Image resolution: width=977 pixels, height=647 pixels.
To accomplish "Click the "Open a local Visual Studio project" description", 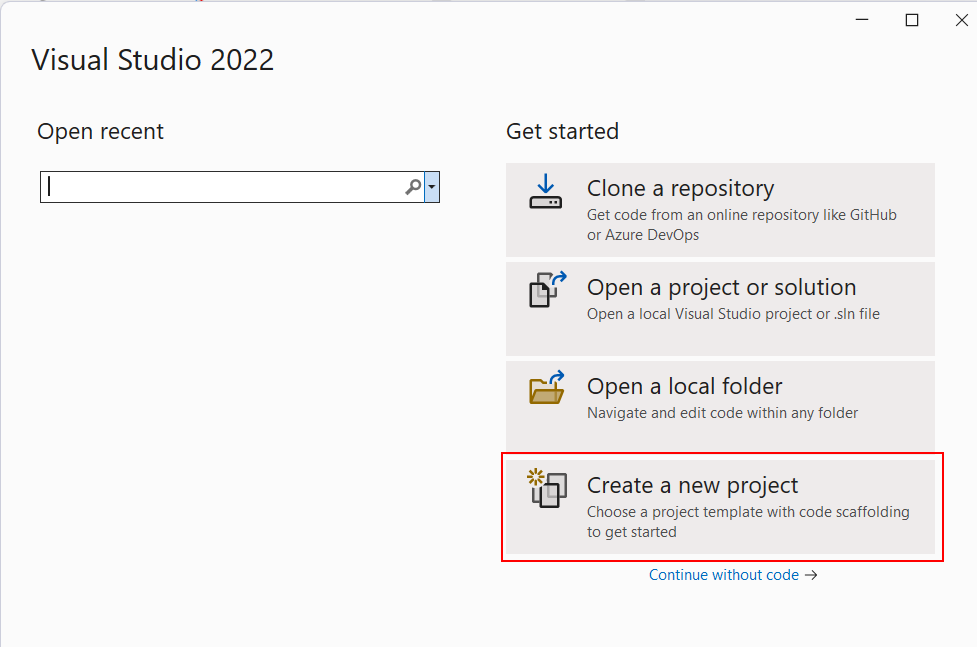I will pos(733,314).
